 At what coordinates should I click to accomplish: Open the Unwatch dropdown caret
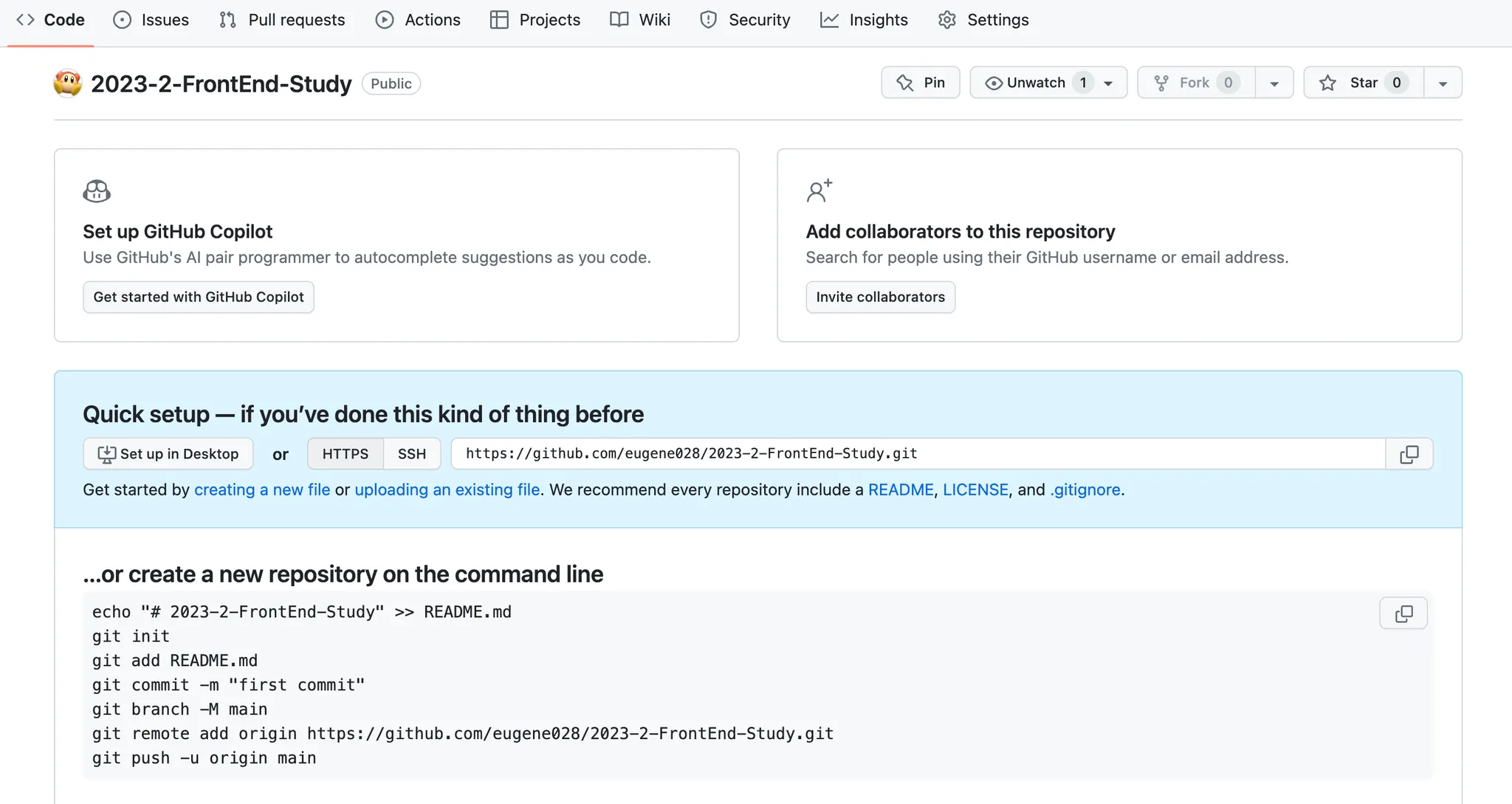tap(1108, 83)
